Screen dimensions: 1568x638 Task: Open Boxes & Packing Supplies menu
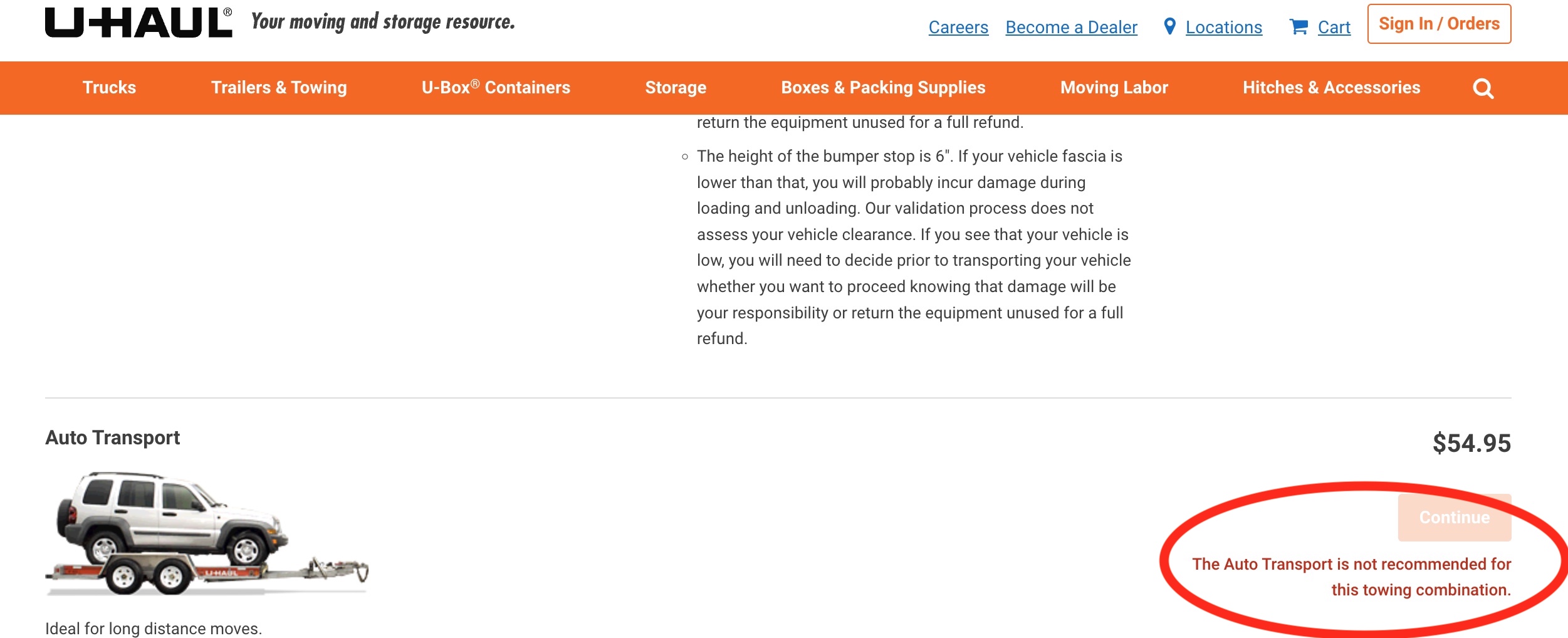883,88
